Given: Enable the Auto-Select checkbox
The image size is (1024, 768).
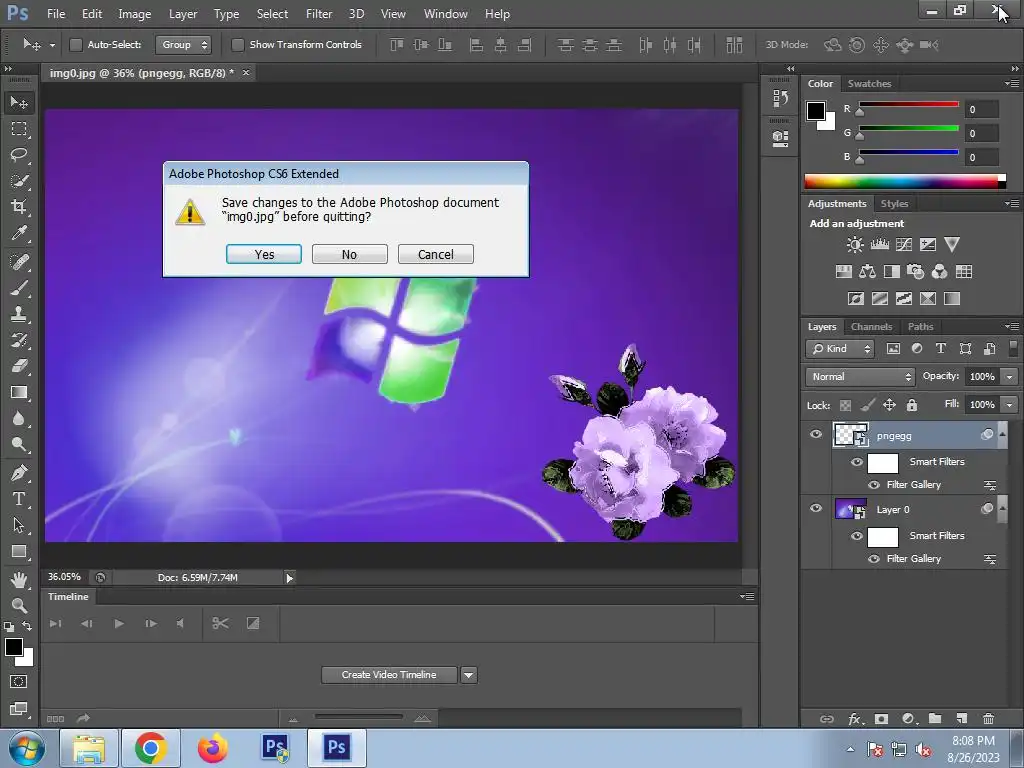Looking at the screenshot, I should 76,44.
